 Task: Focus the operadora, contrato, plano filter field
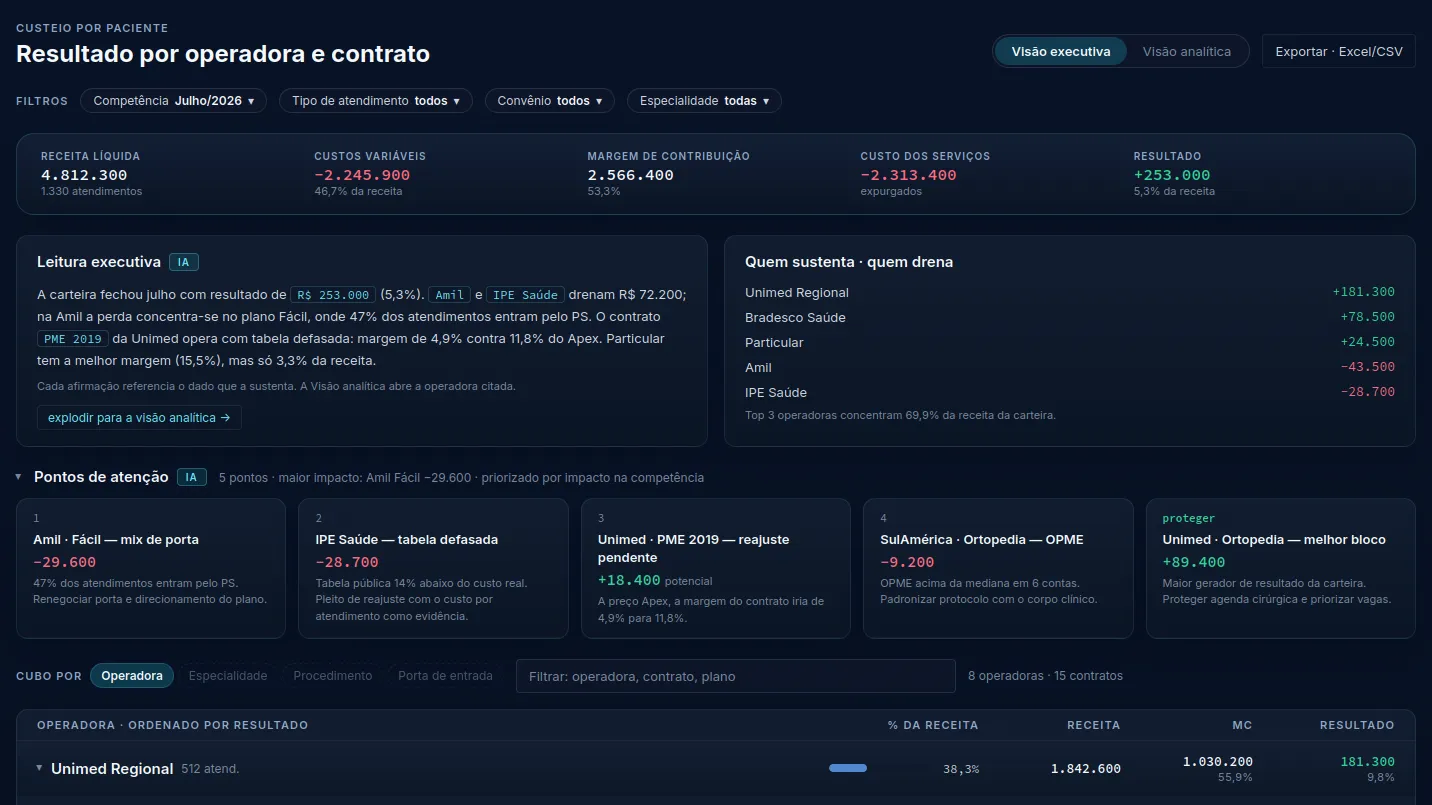click(x=736, y=676)
